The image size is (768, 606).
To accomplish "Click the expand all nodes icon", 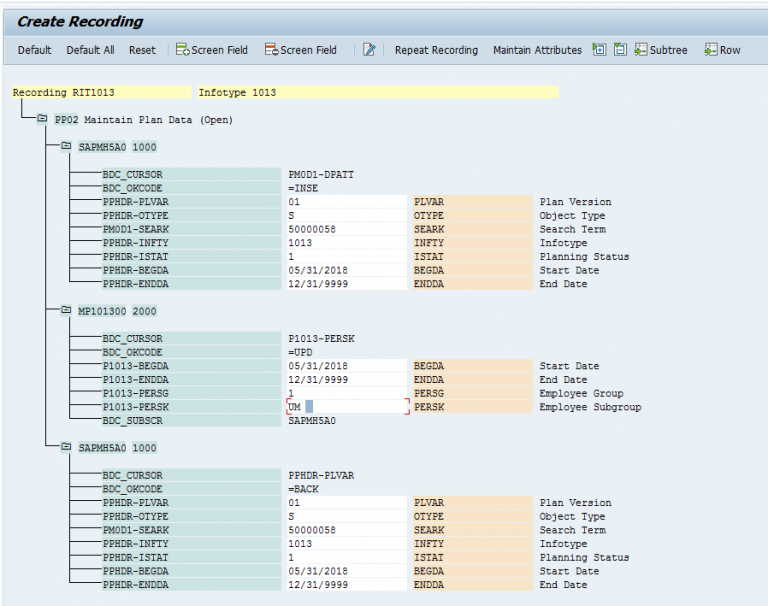I will 598,50.
